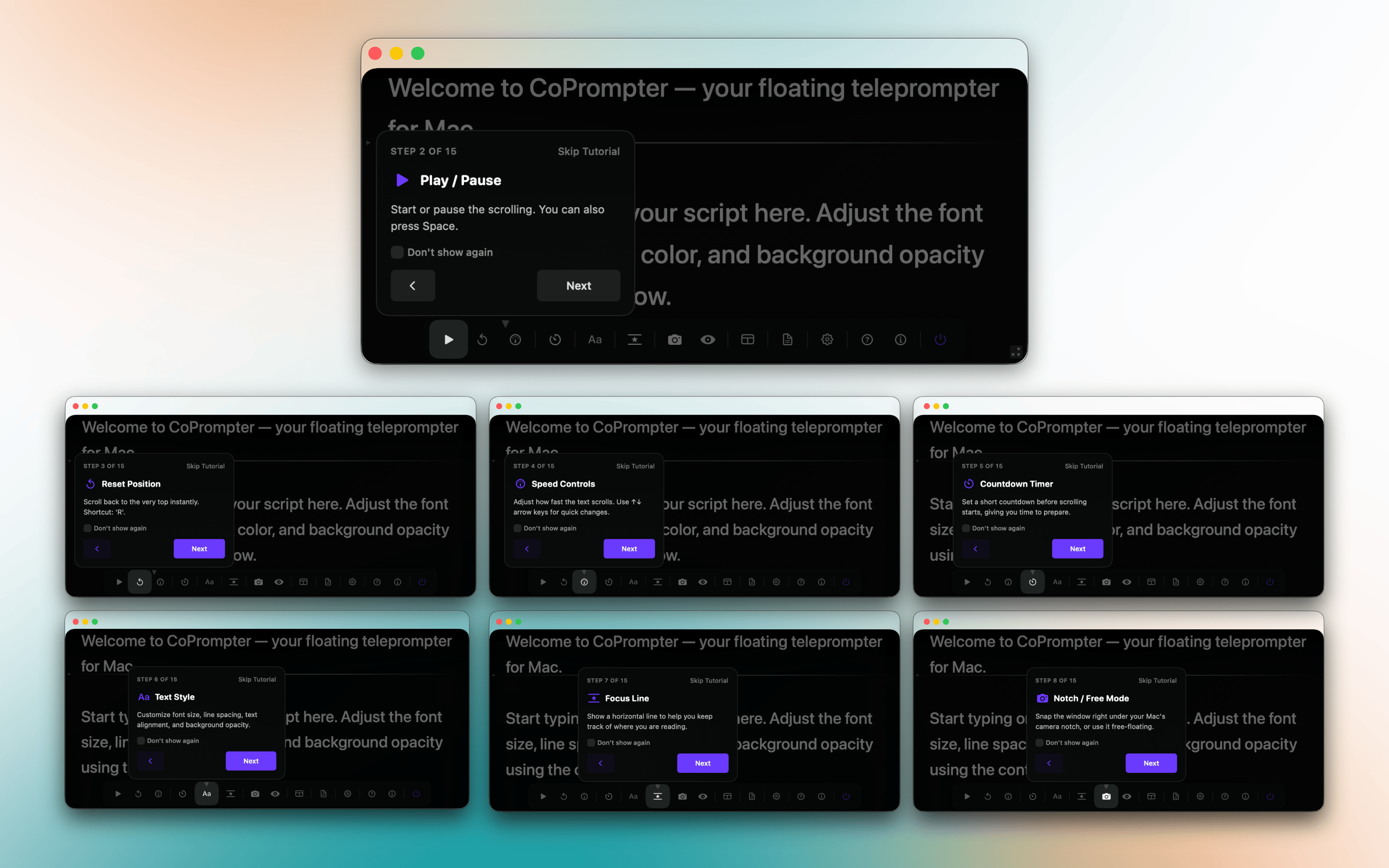Click Countdown Timer icon in Step 2 window toolbar

click(555, 340)
